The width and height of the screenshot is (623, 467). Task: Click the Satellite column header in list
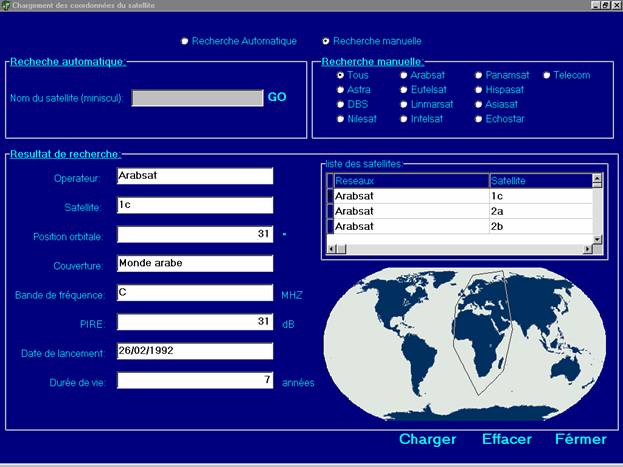point(541,181)
